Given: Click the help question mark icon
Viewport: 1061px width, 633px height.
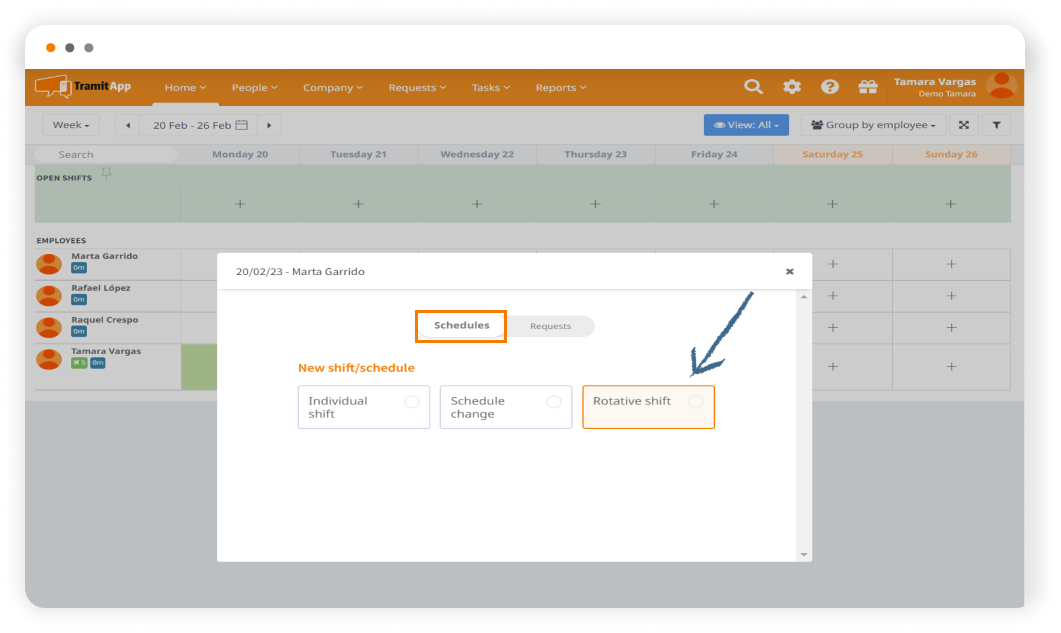Looking at the screenshot, I should coord(829,87).
